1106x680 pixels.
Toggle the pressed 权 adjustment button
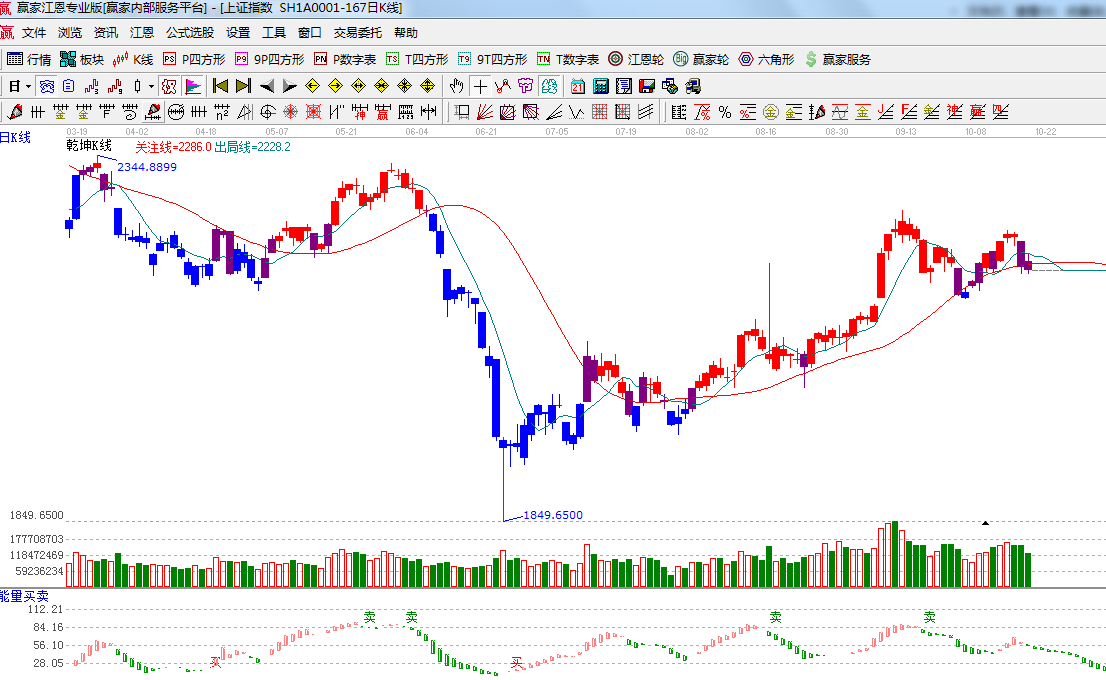click(x=169, y=85)
